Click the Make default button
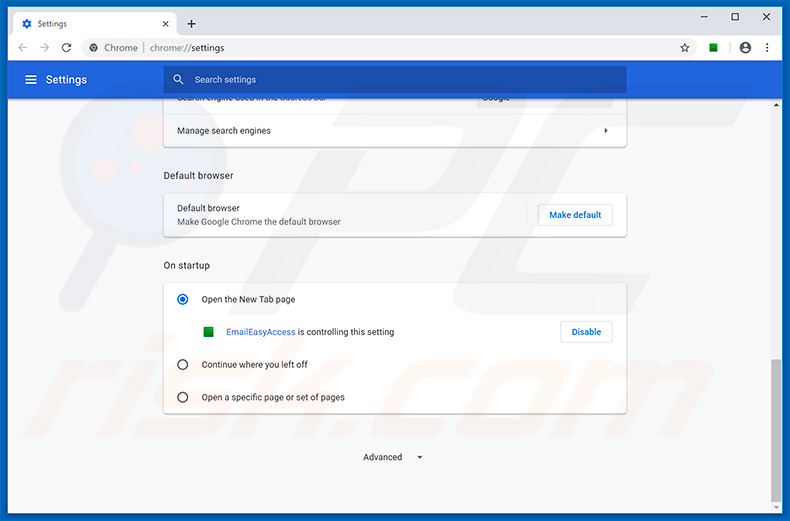 pyautogui.click(x=575, y=215)
